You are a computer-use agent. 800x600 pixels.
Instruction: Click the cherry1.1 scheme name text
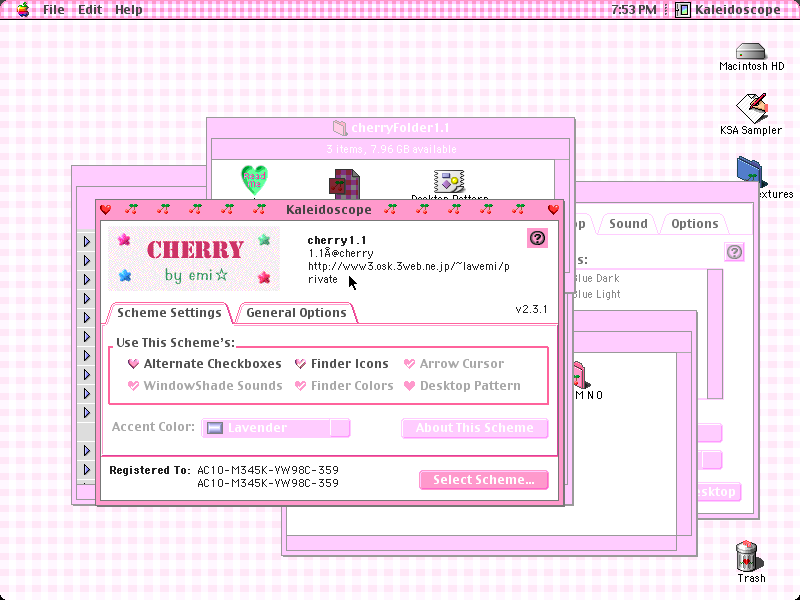(337, 240)
